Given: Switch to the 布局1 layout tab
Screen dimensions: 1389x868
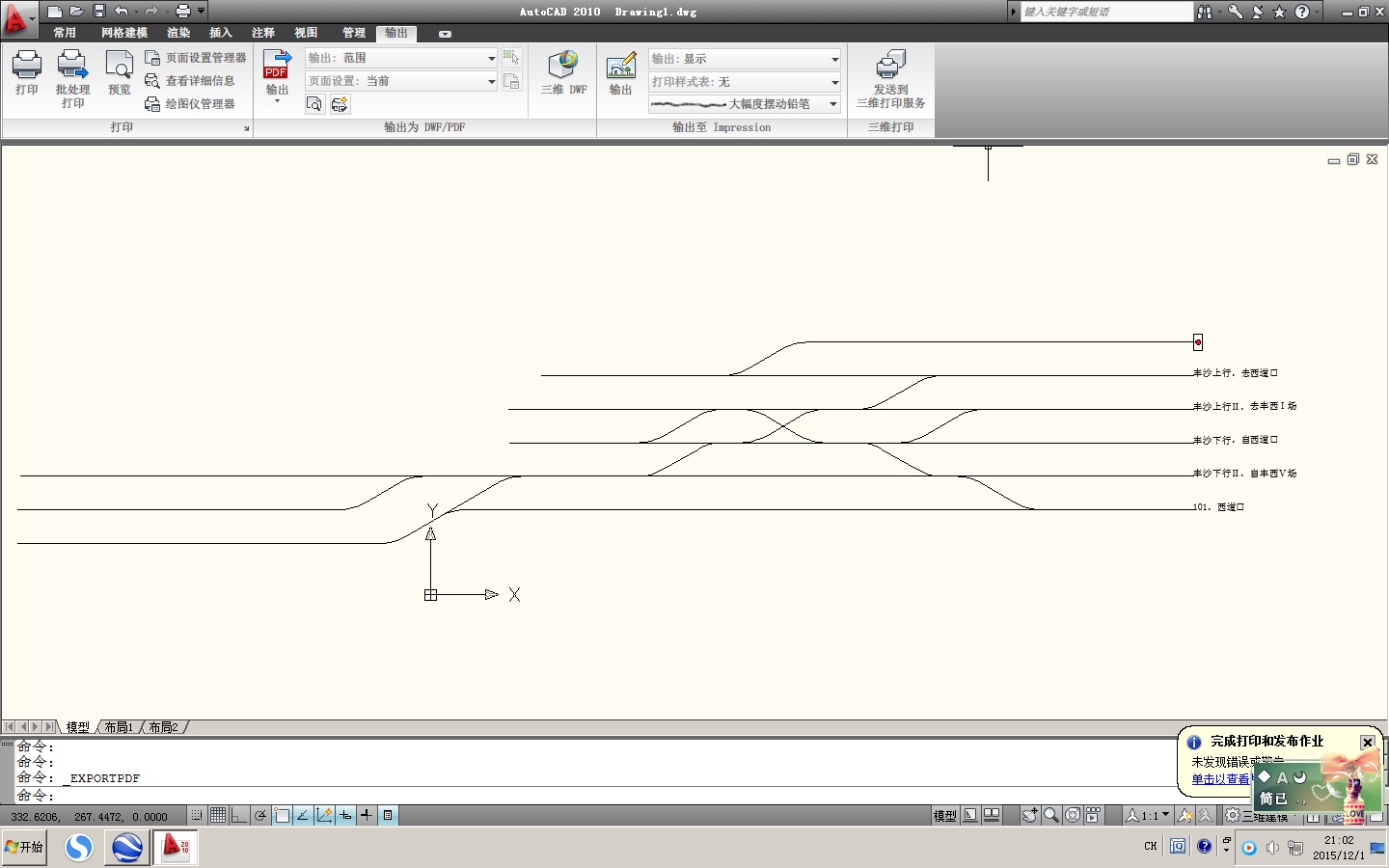Looking at the screenshot, I should (119, 727).
